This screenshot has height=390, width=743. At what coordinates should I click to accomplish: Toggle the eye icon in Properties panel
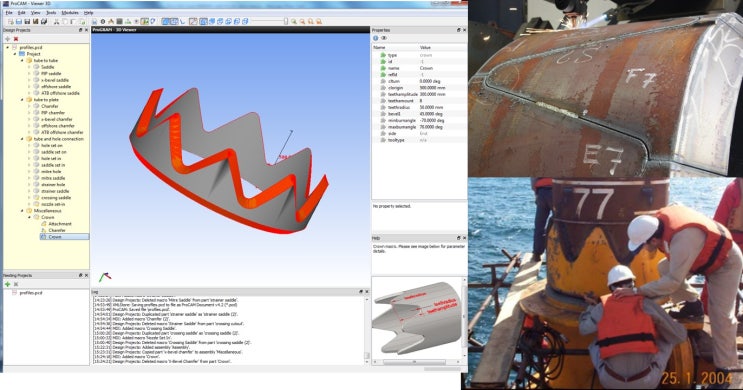[x=384, y=38]
